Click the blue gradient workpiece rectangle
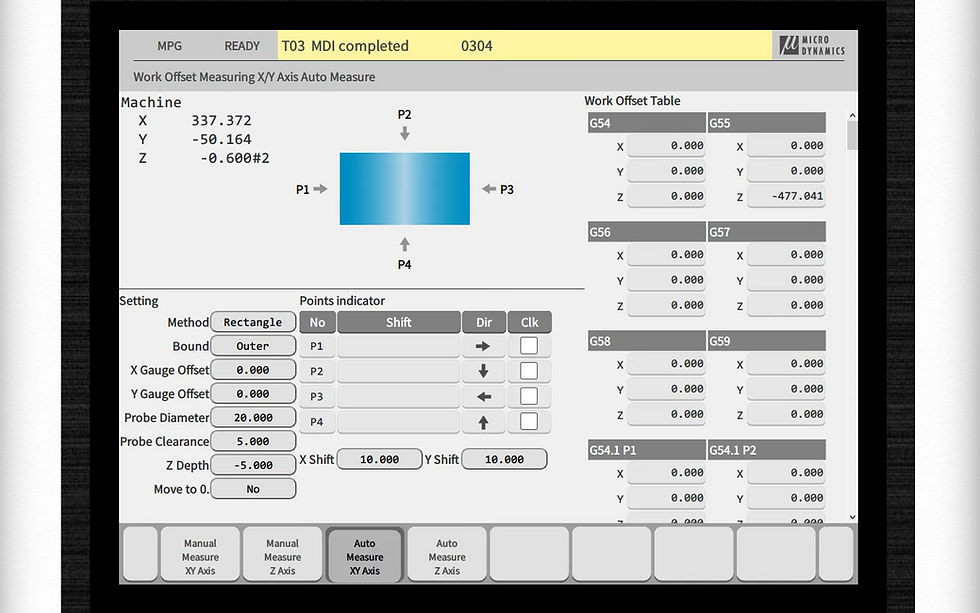 pos(404,188)
